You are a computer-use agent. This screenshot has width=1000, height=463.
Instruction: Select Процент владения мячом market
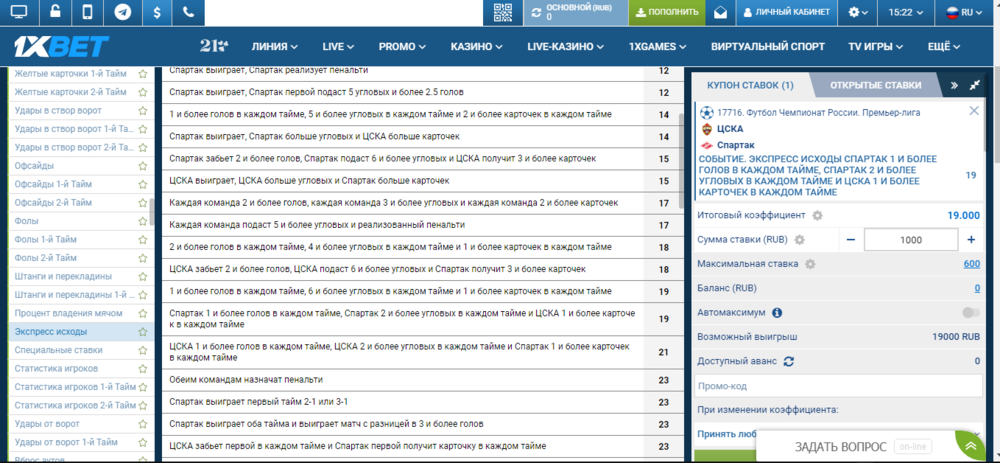coord(68,314)
